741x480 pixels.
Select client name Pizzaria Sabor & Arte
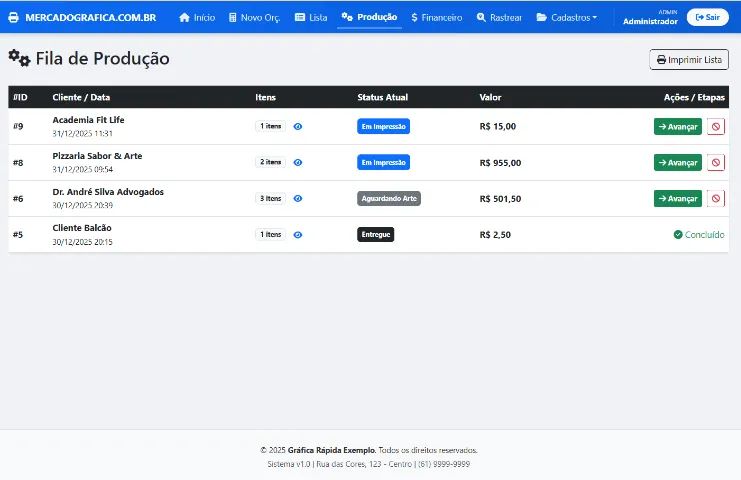[97, 156]
